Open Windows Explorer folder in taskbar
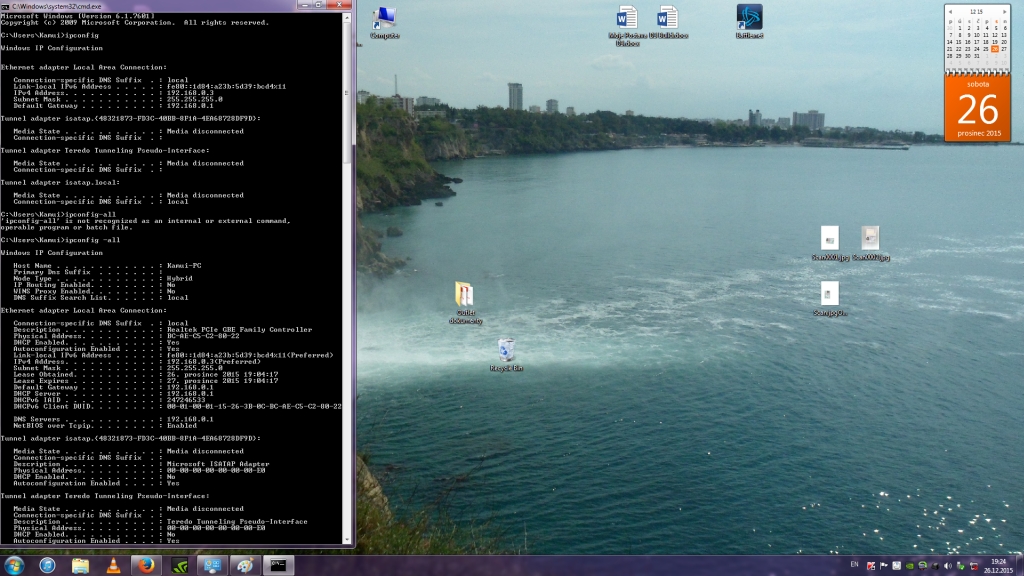This screenshot has height=576, width=1024. [x=80, y=565]
